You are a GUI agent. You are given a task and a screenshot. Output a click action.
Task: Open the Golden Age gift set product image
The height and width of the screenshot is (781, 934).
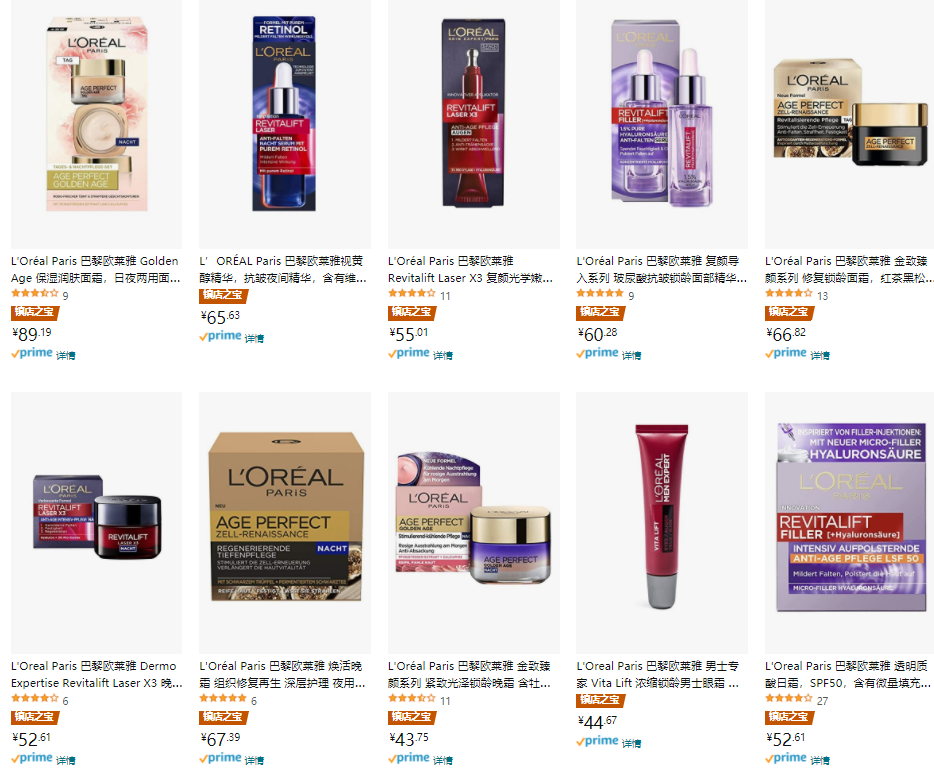pyautogui.click(x=96, y=114)
